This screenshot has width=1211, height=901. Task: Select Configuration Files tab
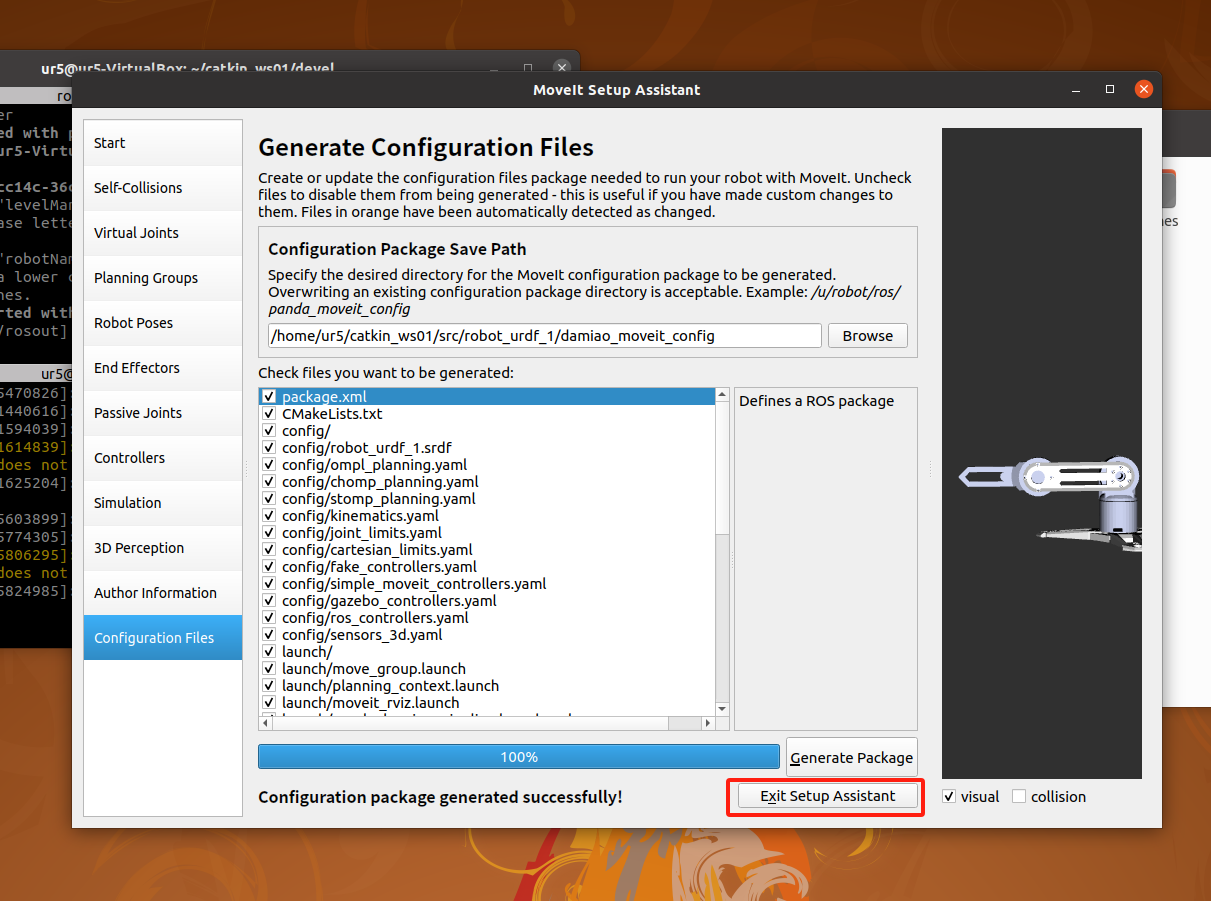pyautogui.click(x=163, y=638)
